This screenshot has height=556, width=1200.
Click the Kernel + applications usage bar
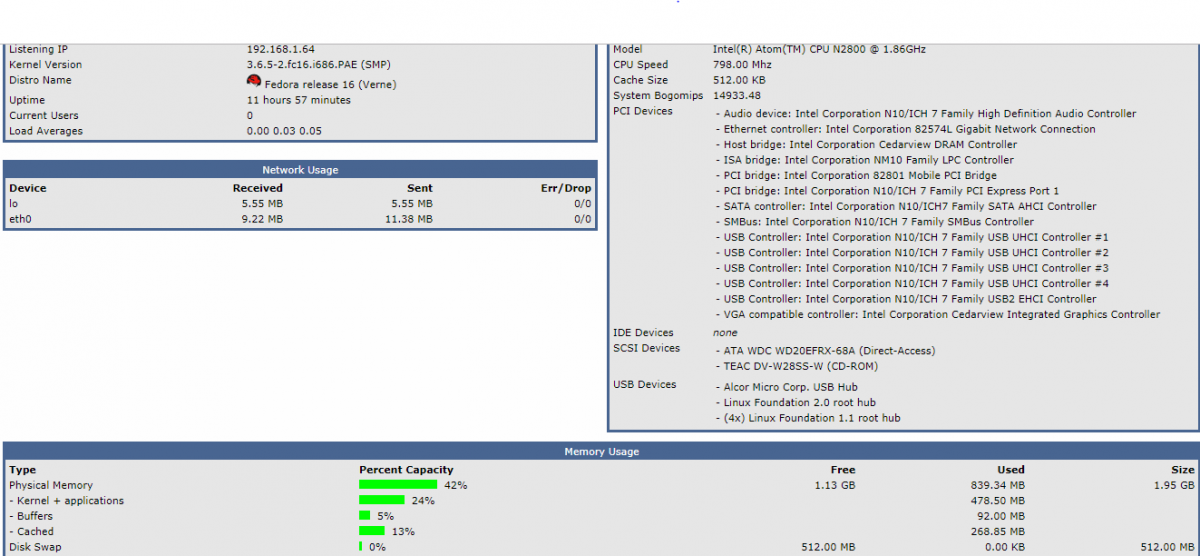pos(382,500)
